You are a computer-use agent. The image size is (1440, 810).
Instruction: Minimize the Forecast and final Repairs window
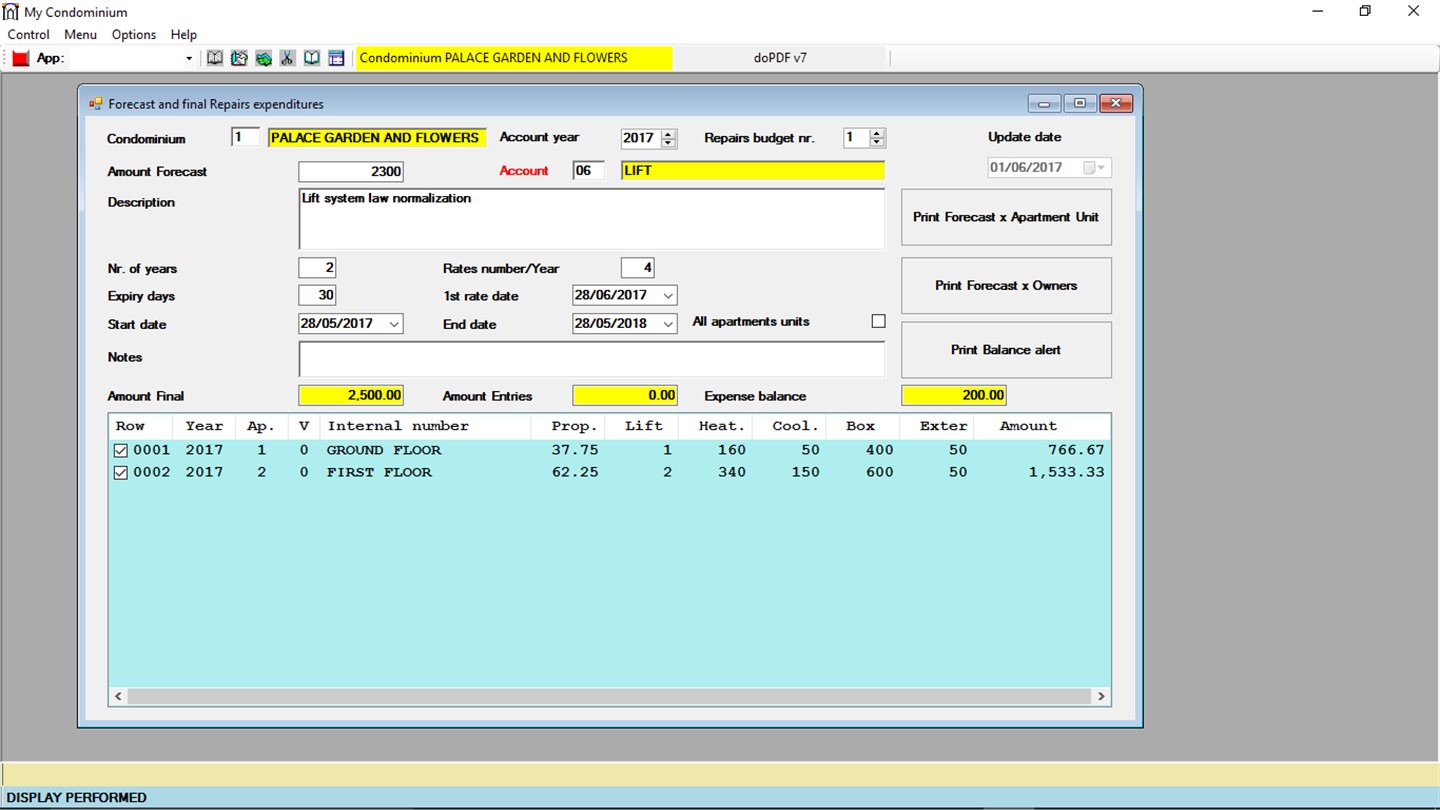(1044, 103)
